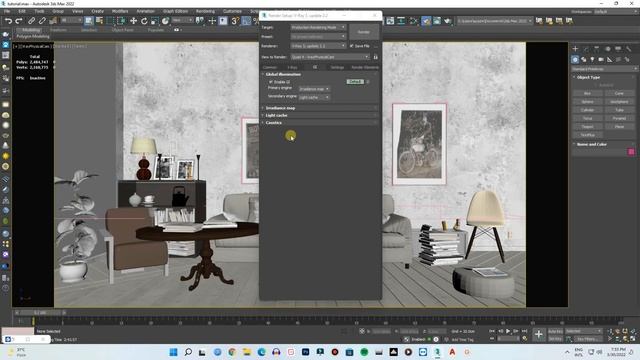Open the pink object color swatch

tap(631, 152)
